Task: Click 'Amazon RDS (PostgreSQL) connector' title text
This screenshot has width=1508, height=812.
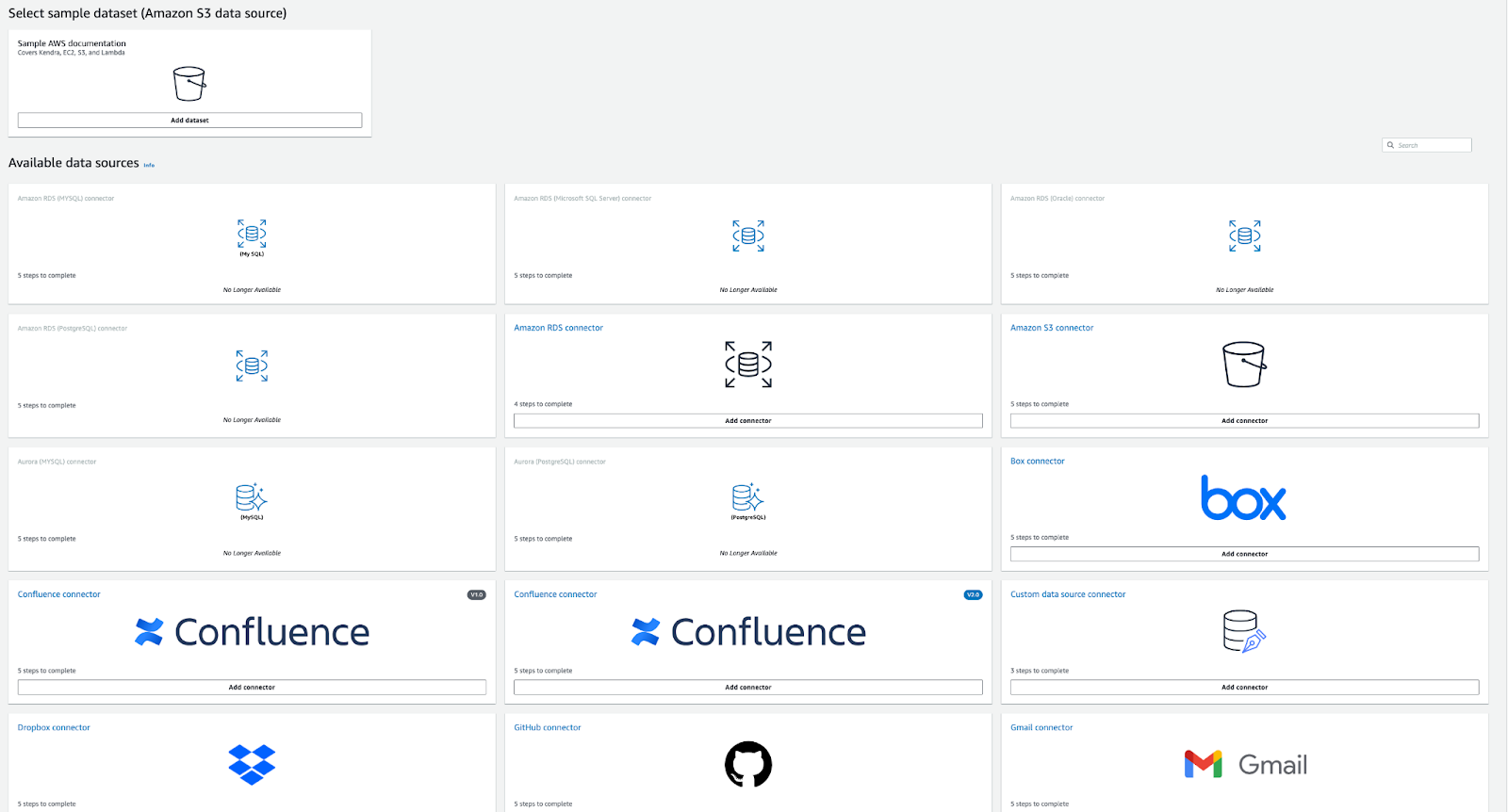Action: coord(73,329)
